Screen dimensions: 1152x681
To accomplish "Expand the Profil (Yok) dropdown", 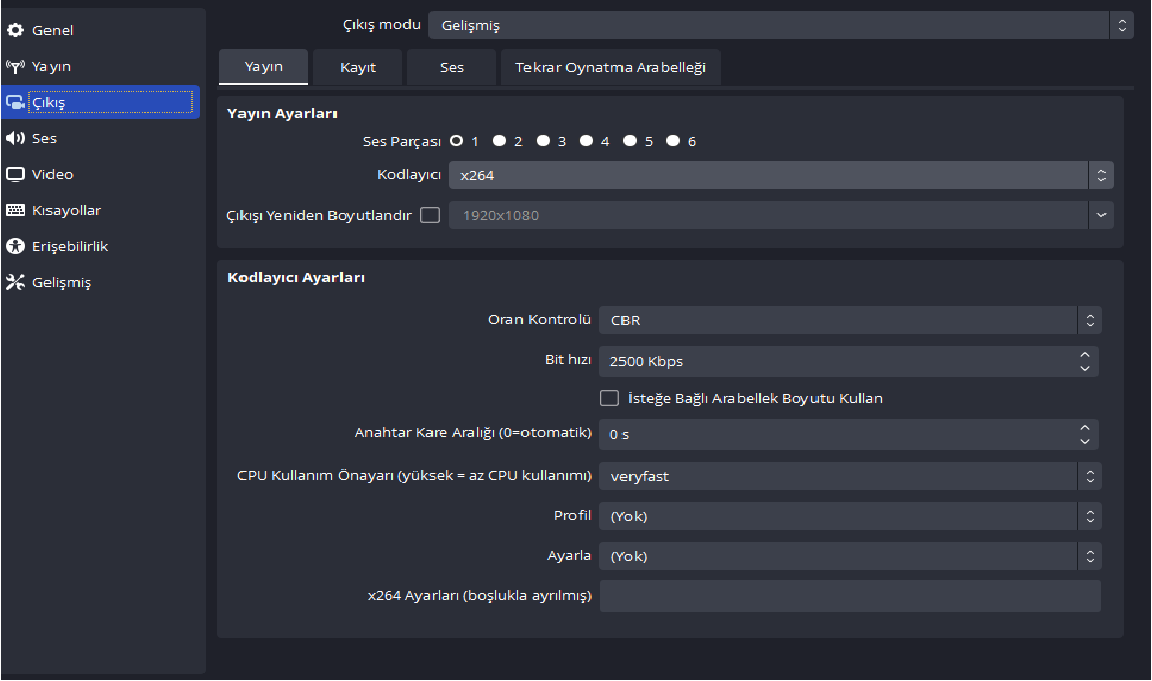I will click(850, 516).
